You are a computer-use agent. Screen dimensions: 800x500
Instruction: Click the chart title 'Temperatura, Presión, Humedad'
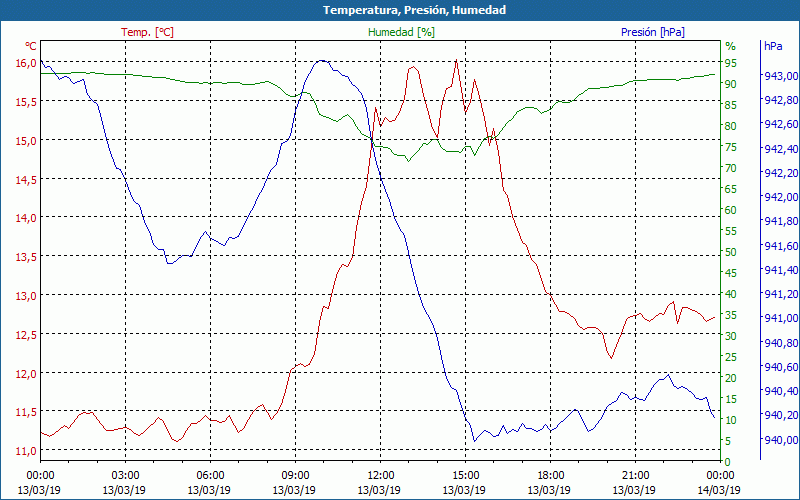pyautogui.click(x=414, y=10)
